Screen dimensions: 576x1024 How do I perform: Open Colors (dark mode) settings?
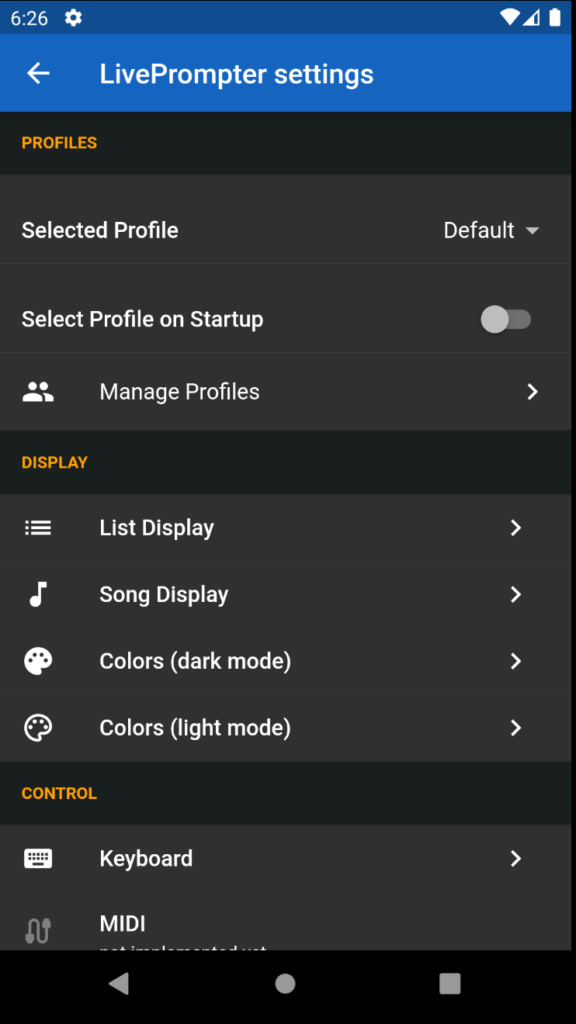pos(285,661)
